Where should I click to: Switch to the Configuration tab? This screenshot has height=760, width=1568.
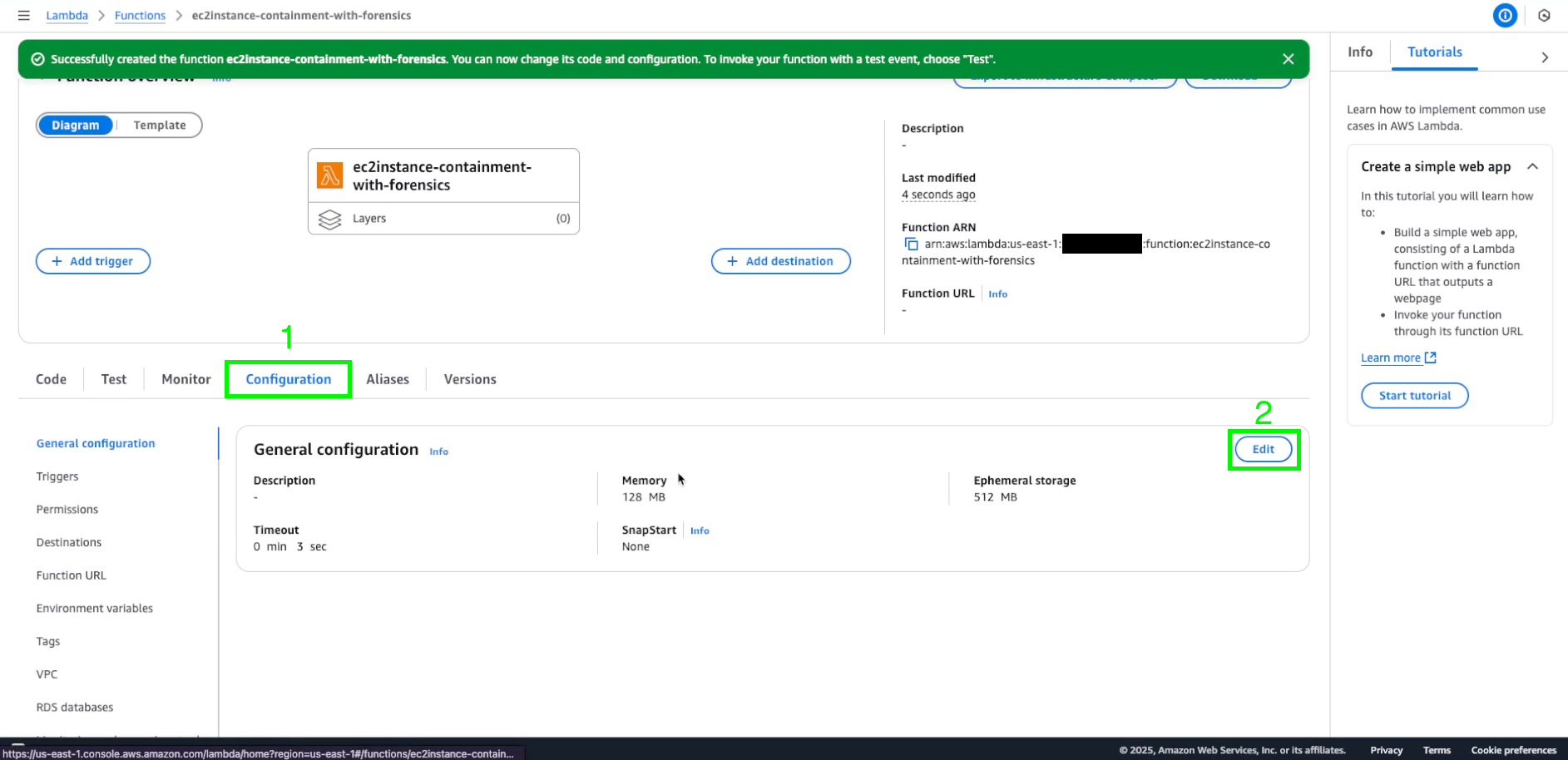coord(289,379)
